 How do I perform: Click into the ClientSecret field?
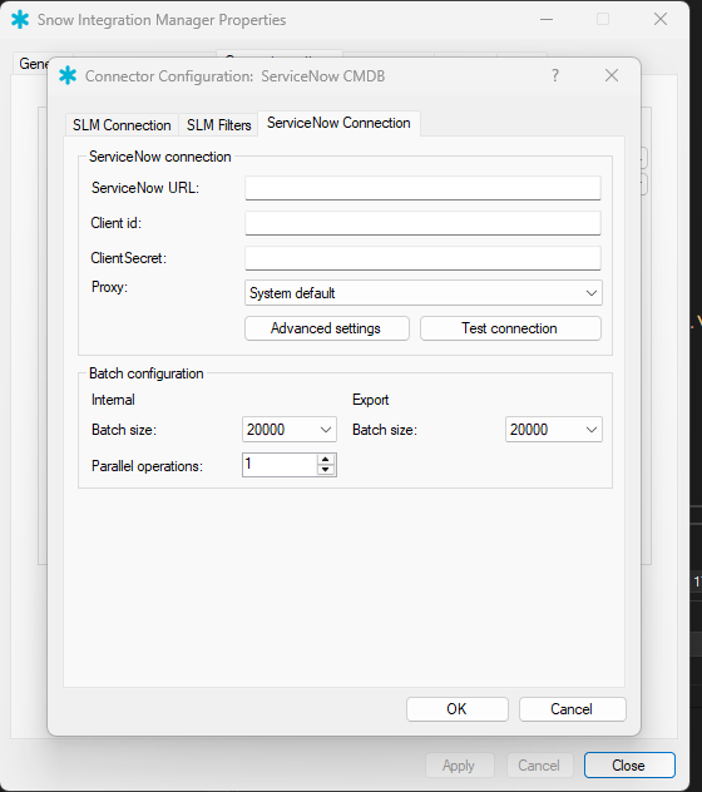coord(423,258)
